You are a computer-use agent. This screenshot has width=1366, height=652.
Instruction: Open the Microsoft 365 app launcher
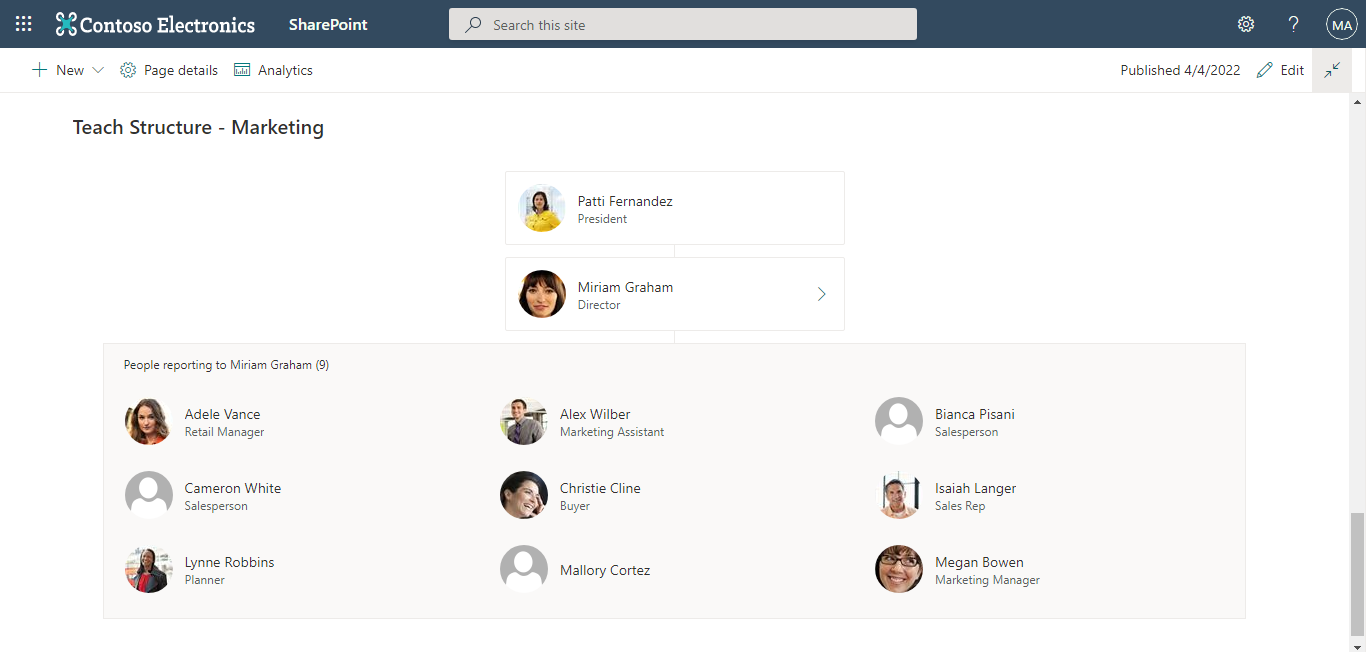click(x=22, y=23)
